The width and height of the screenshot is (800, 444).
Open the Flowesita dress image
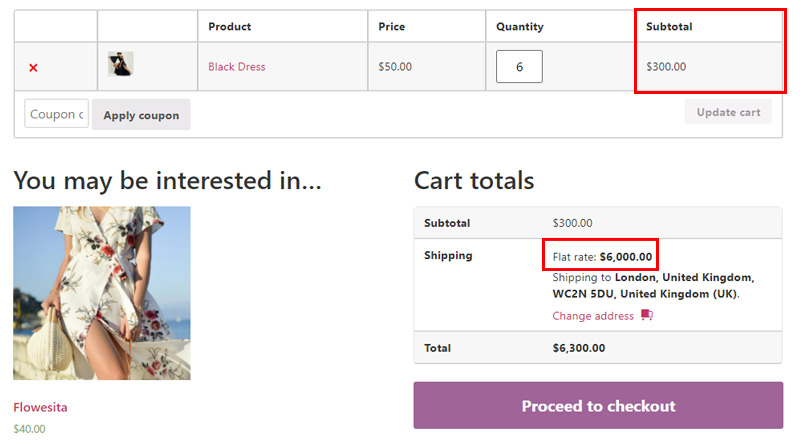point(102,293)
